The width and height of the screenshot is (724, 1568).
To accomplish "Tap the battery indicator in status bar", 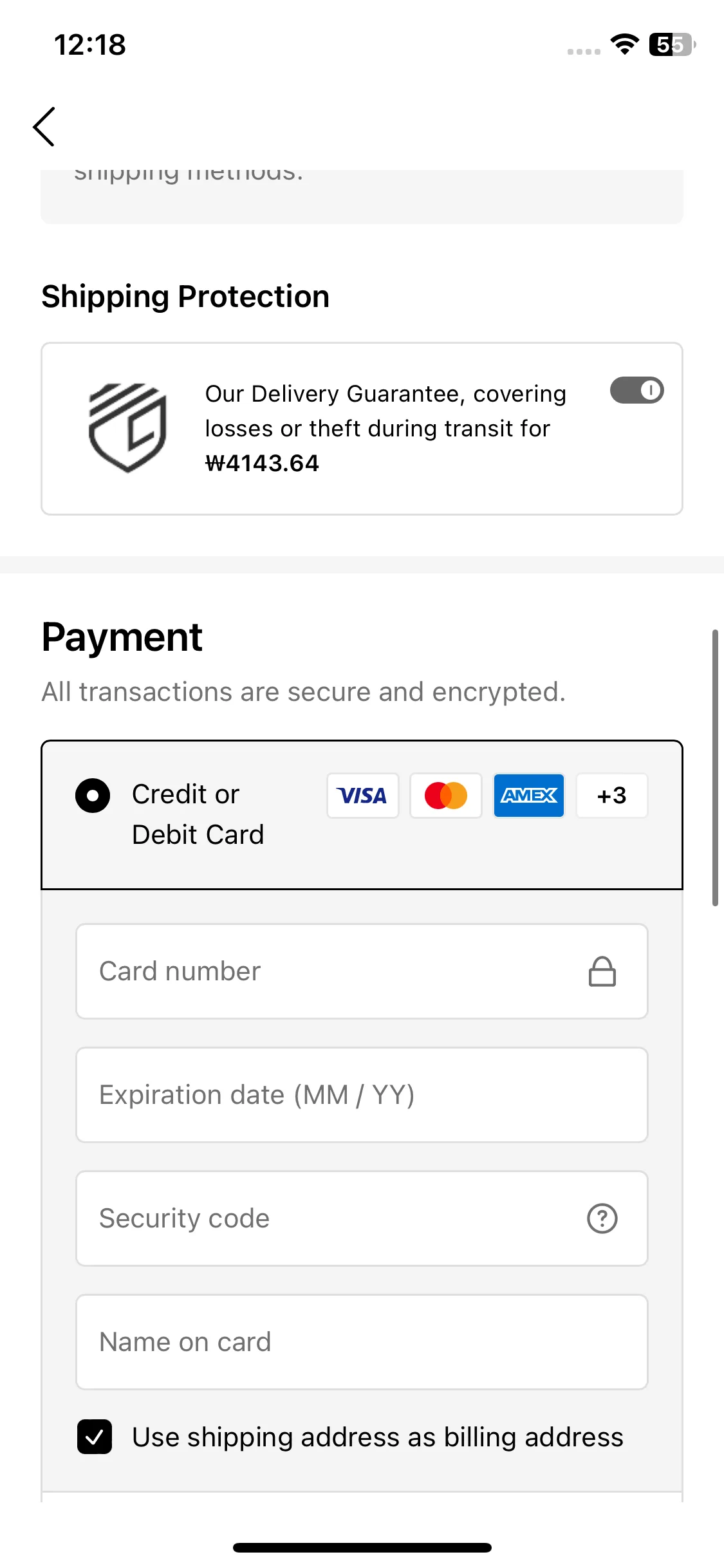I will [673, 44].
